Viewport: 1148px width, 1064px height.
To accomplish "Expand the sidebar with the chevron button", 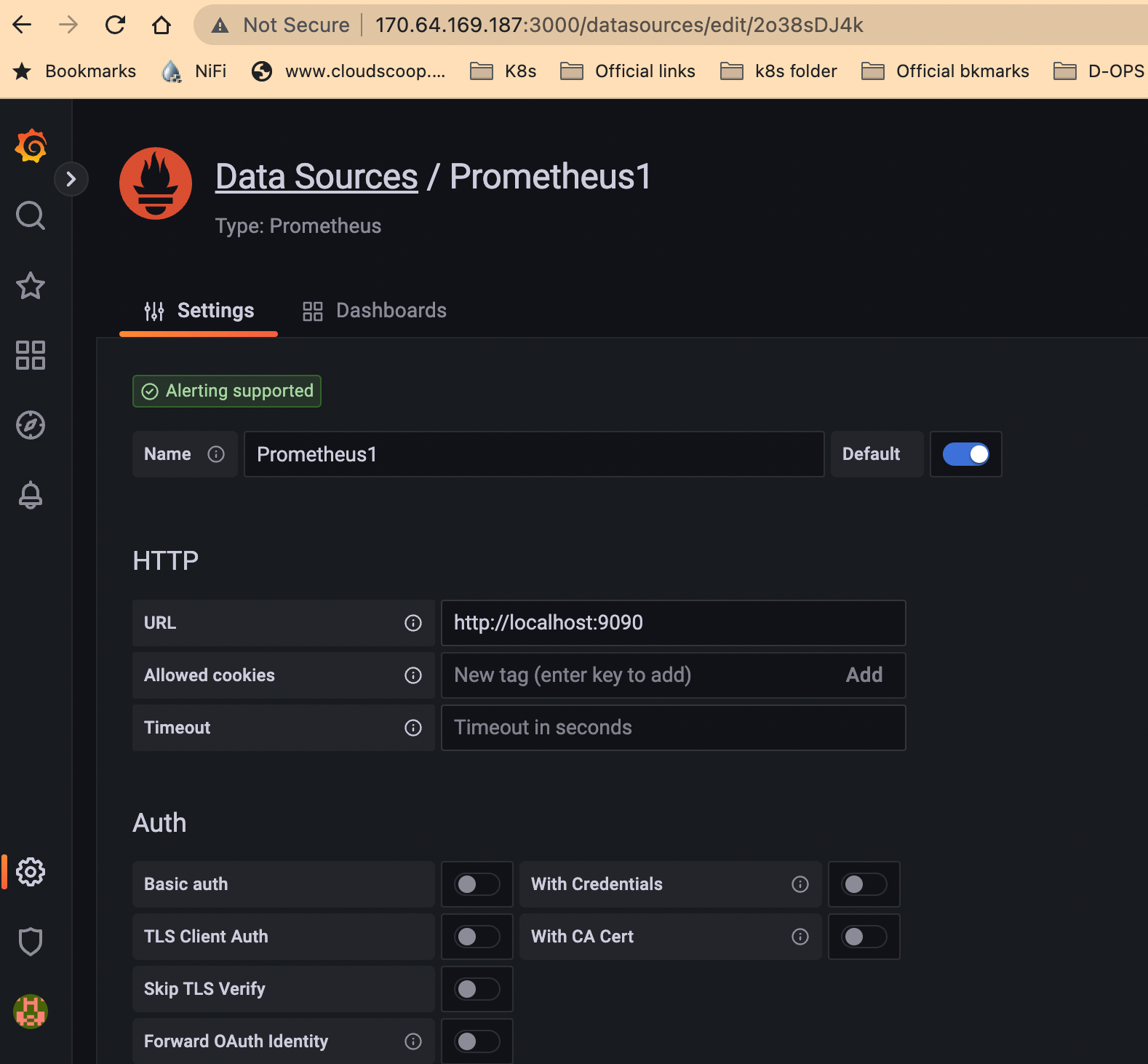I will (71, 179).
